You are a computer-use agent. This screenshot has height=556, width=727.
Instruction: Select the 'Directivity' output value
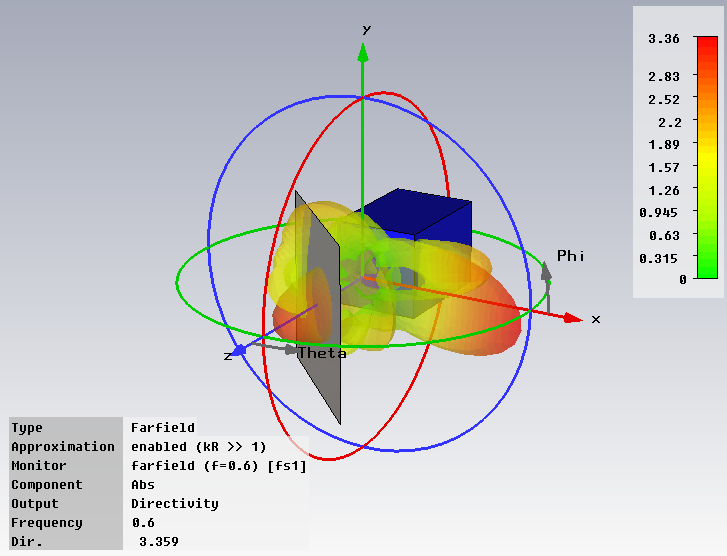point(175,504)
